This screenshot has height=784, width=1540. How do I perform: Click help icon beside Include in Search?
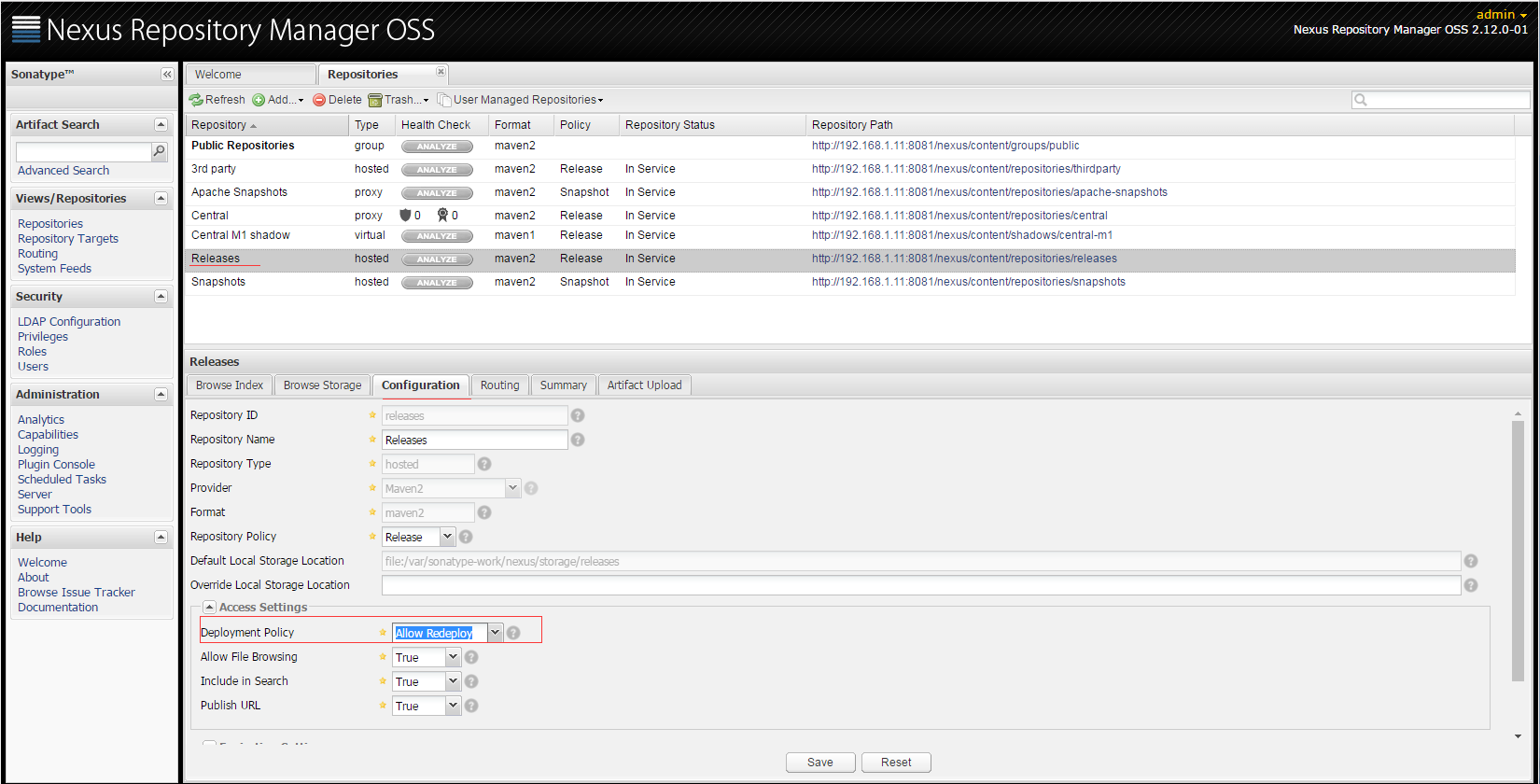(471, 681)
